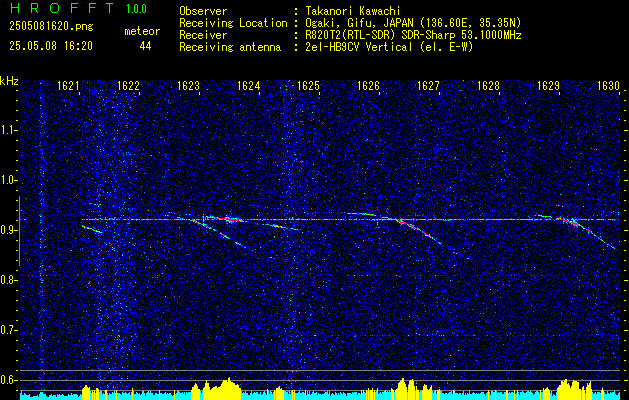Screen dimensions: 629x400
Task: Click the version number 1.0.0
Action: (136, 8)
